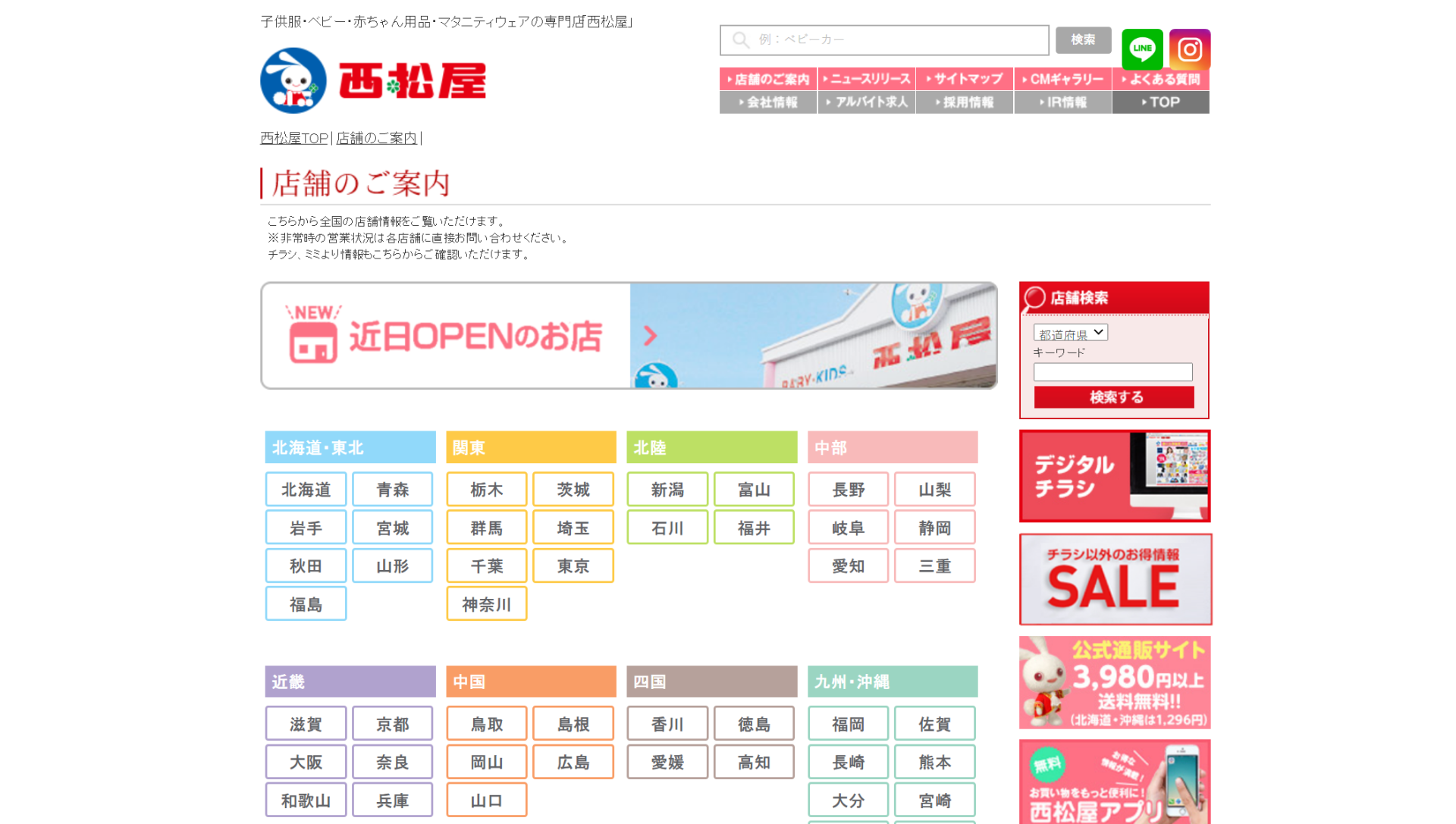Open the CMギャラリー nav item
The height and width of the screenshot is (824, 1456).
click(1063, 79)
